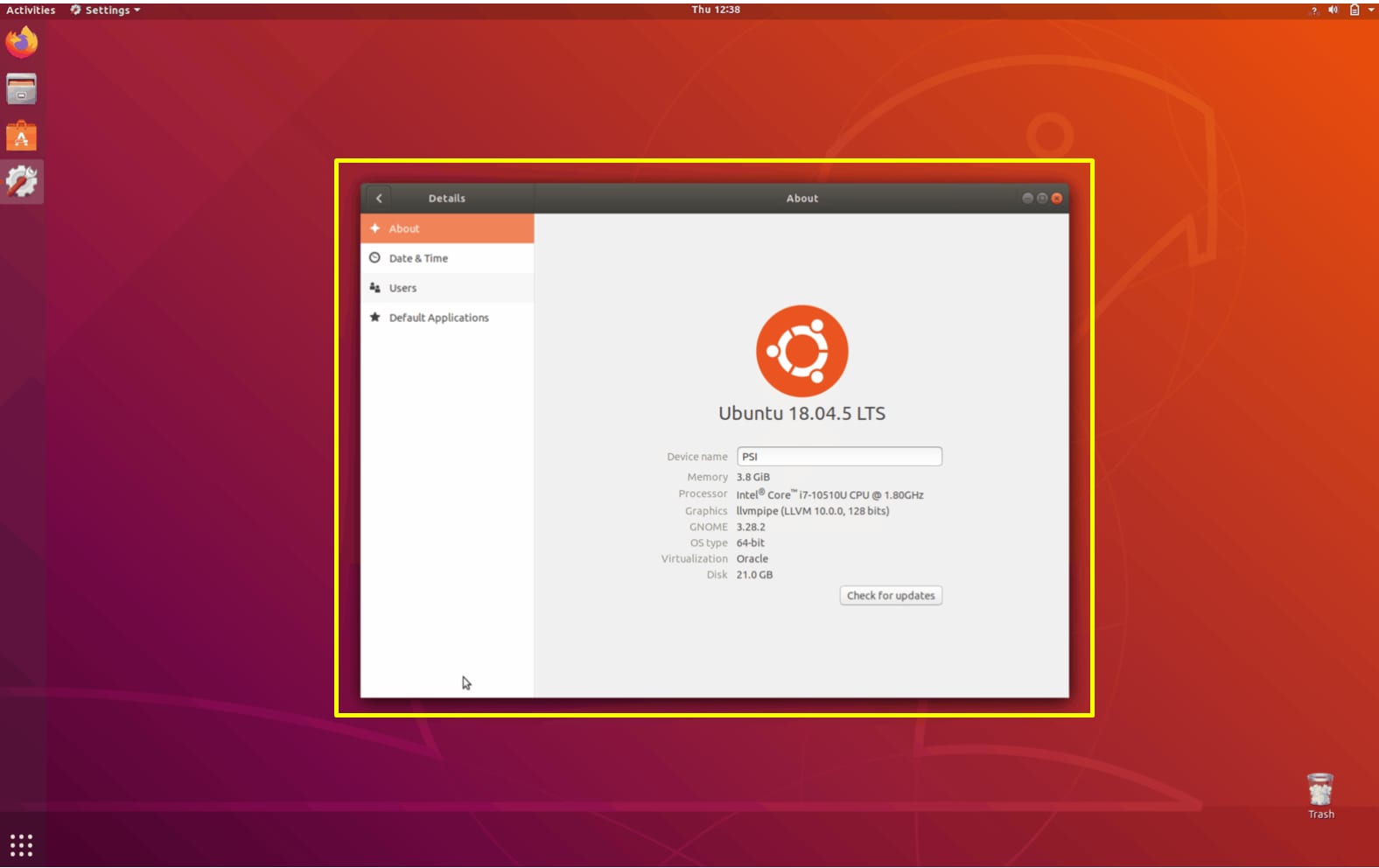This screenshot has height=868, width=1379.
Task: Click the processor value Intel Core i7-10510U
Action: (829, 494)
